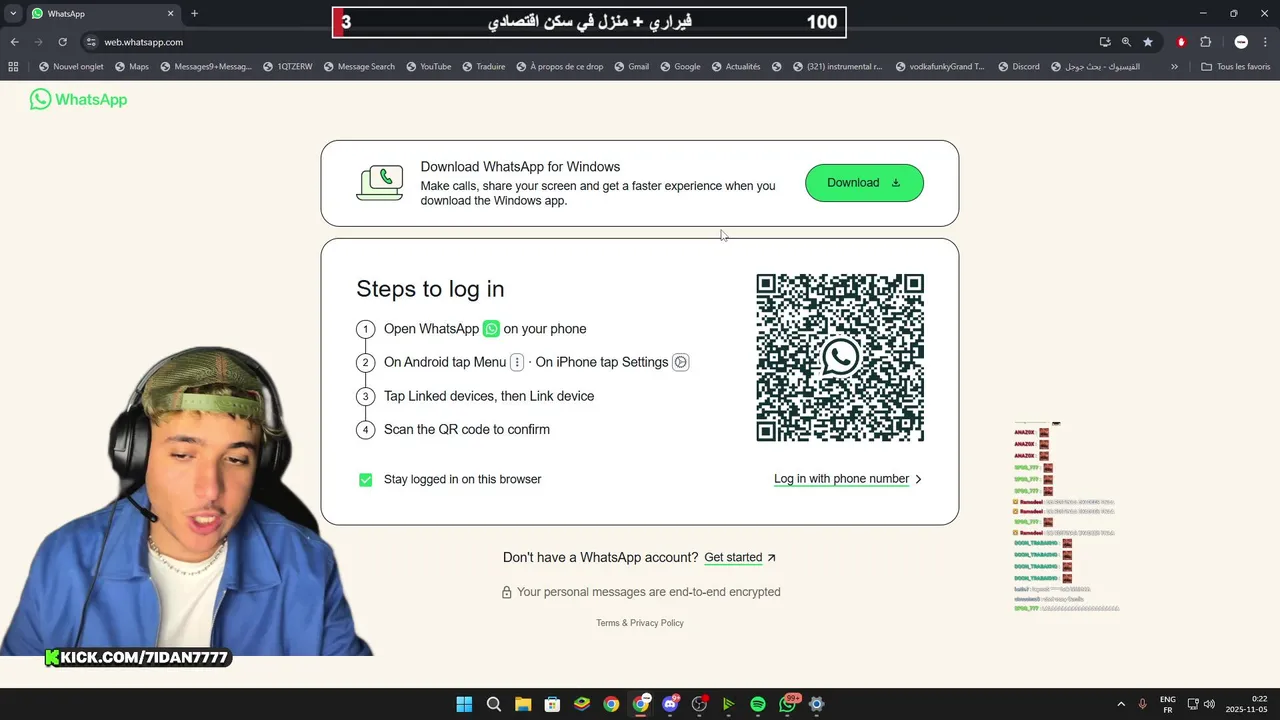Open the Gmail bookmark

pyautogui.click(x=631, y=67)
